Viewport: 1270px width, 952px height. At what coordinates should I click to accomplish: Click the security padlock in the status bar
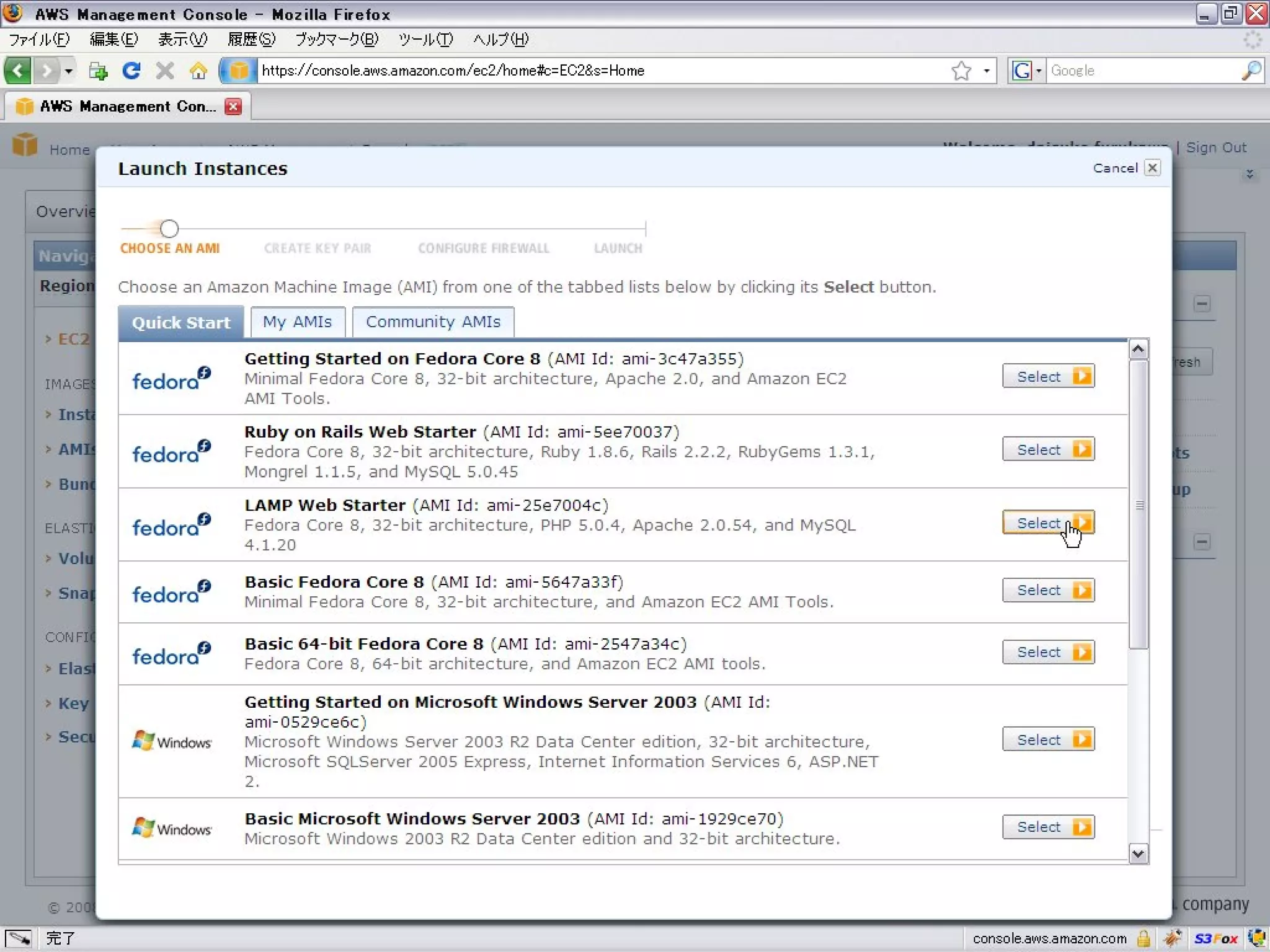click(x=1143, y=938)
